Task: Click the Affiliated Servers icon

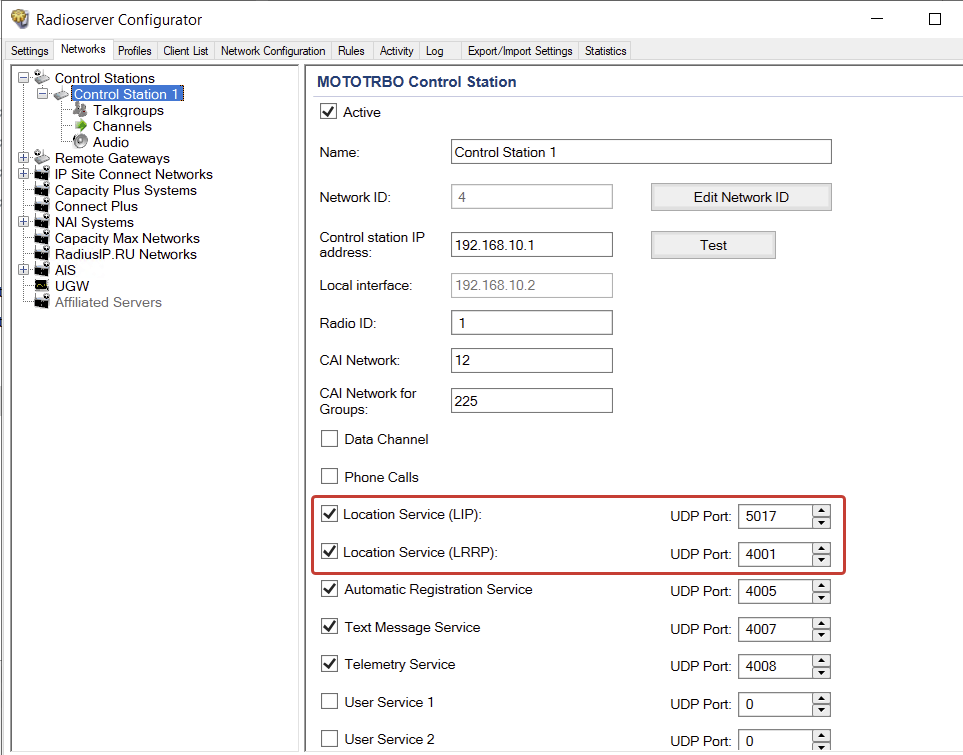Action: tap(42, 302)
